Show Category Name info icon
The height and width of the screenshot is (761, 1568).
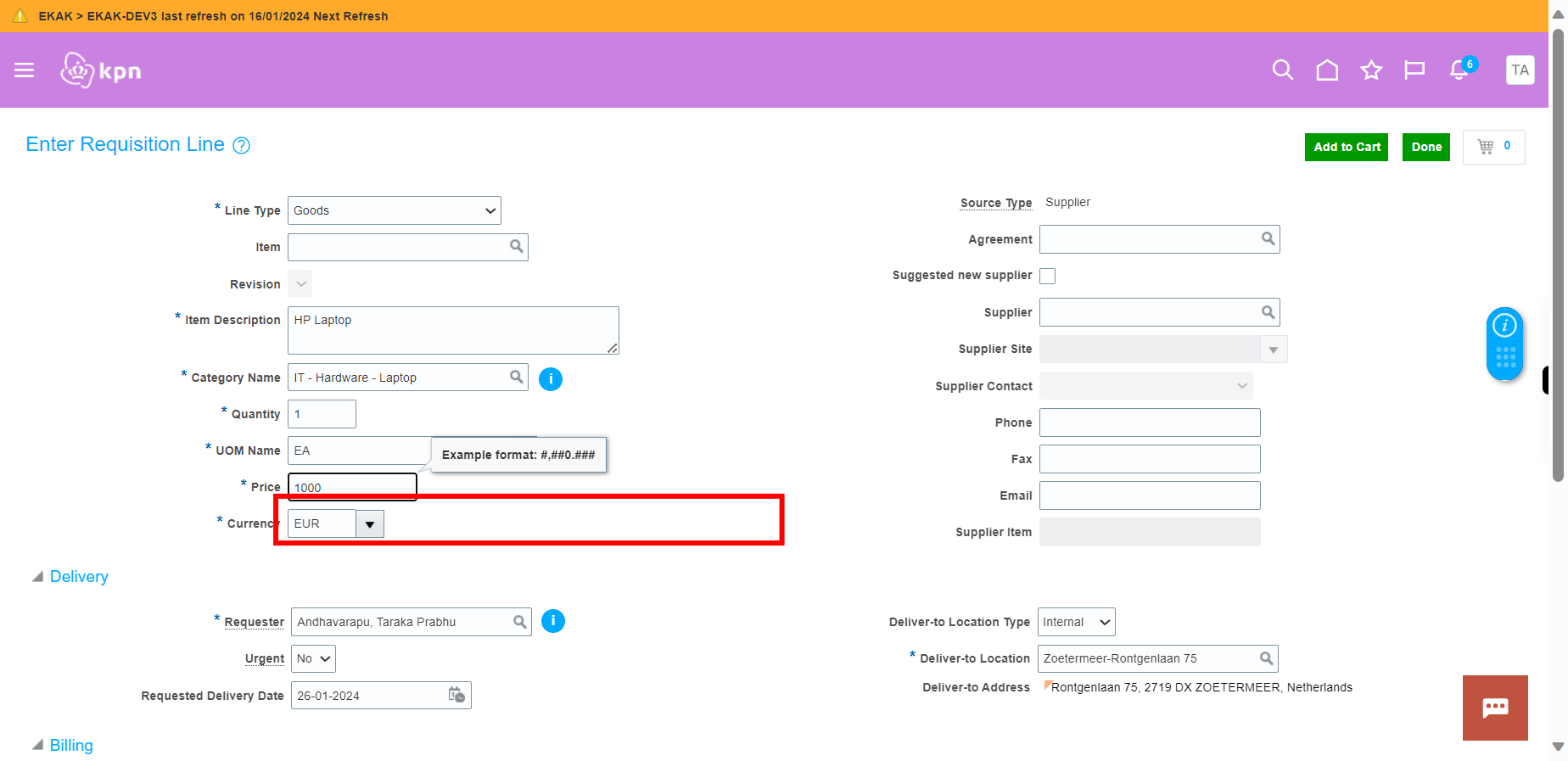551,378
